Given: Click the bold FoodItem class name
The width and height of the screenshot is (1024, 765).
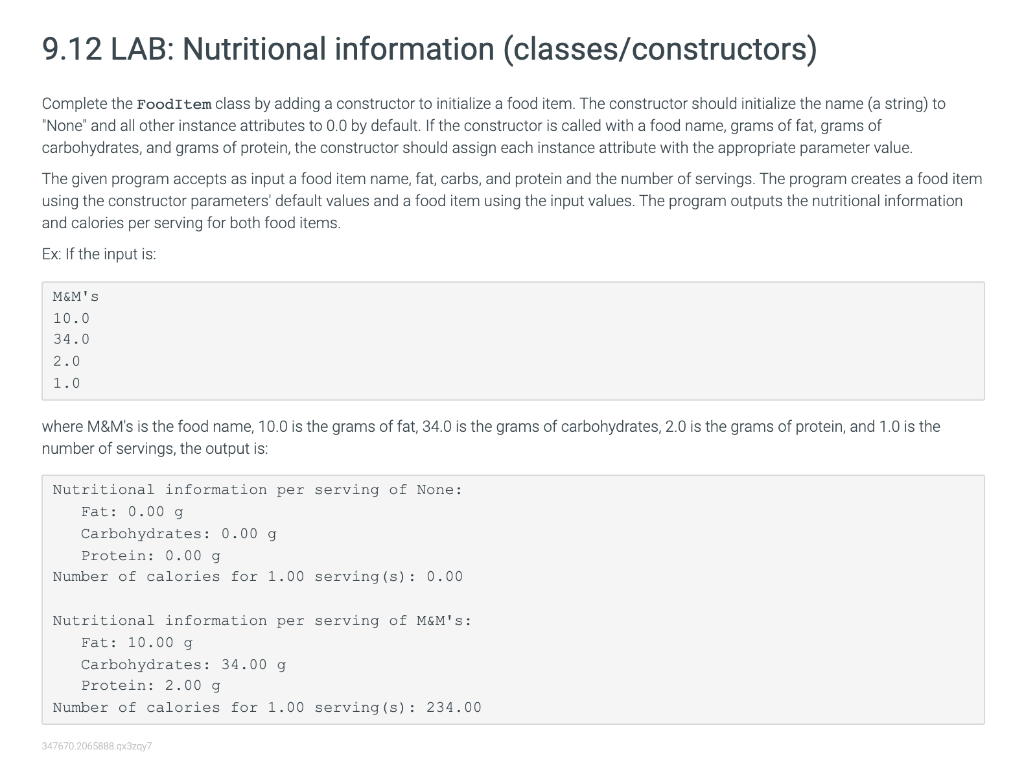Looking at the screenshot, I should tap(174, 105).
